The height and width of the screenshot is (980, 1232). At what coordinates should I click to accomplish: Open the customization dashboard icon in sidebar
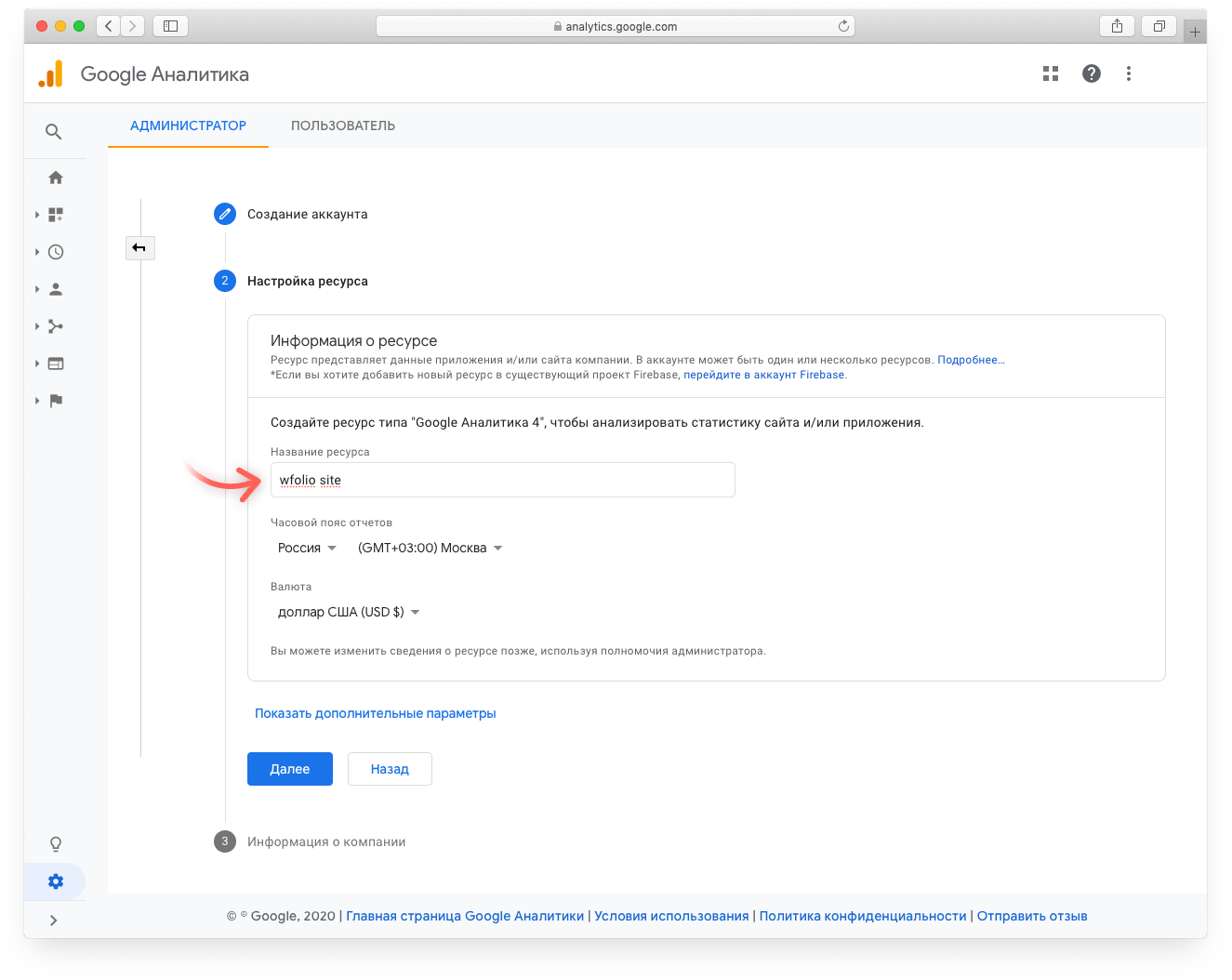coord(56,215)
